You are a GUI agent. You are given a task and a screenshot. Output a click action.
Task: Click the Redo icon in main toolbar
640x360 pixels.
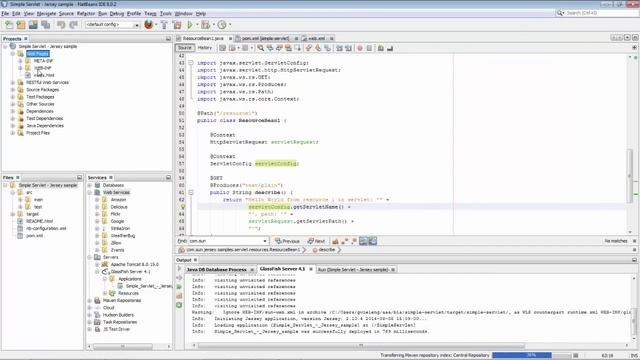point(73,25)
